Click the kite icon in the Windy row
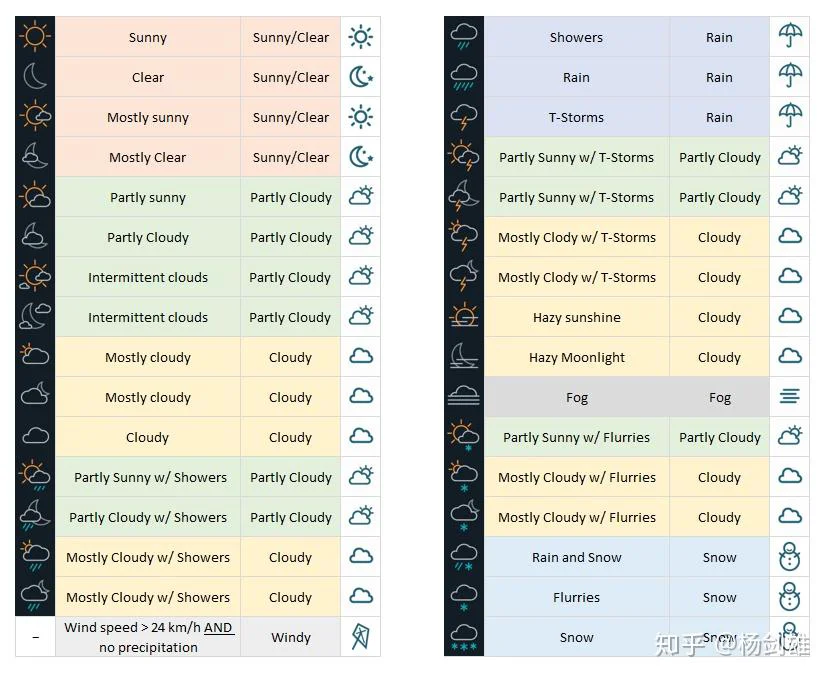 (x=361, y=637)
